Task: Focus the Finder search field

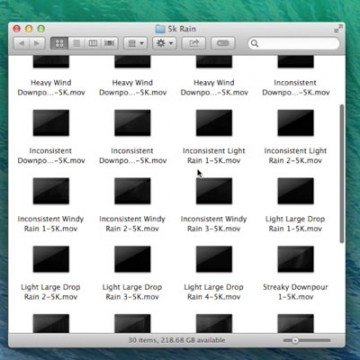Action: pos(294,43)
